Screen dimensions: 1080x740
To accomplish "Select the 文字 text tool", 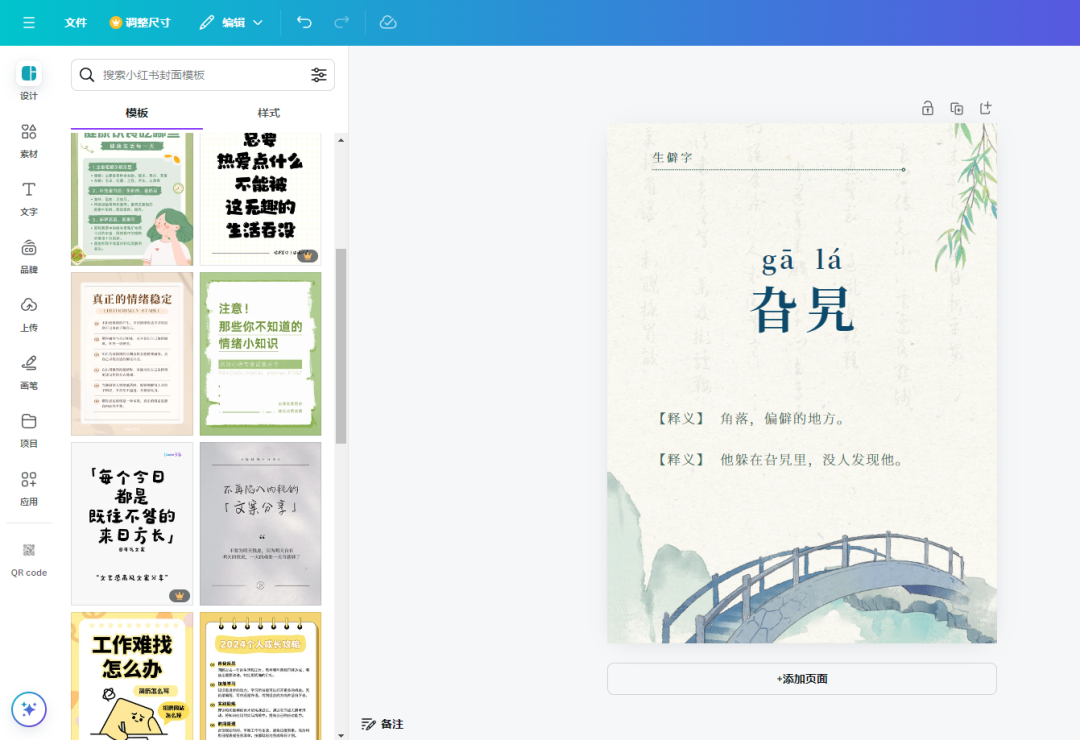I will [x=28, y=196].
